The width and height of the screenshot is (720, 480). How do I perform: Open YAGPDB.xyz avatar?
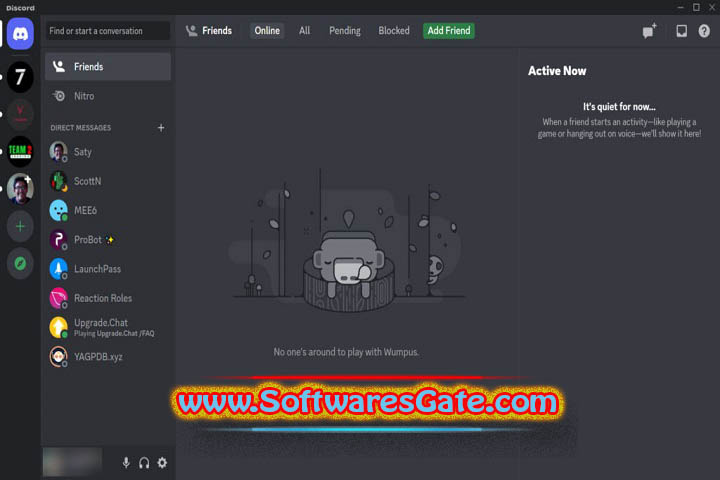pyautogui.click(x=58, y=357)
